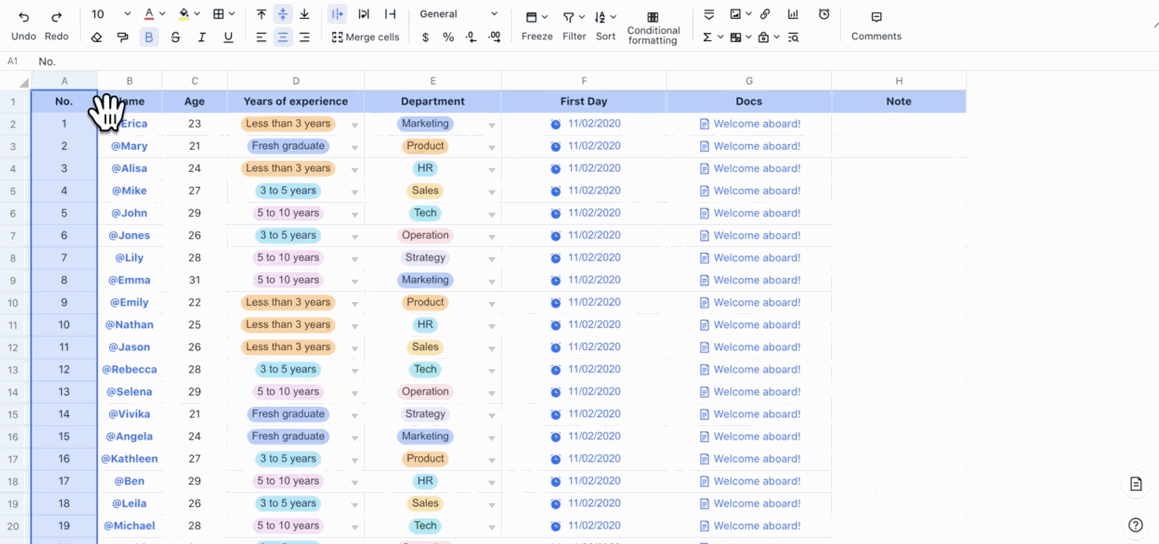Image resolution: width=1159 pixels, height=544 pixels.
Task: Select the paint format roller icon
Action: [122, 37]
